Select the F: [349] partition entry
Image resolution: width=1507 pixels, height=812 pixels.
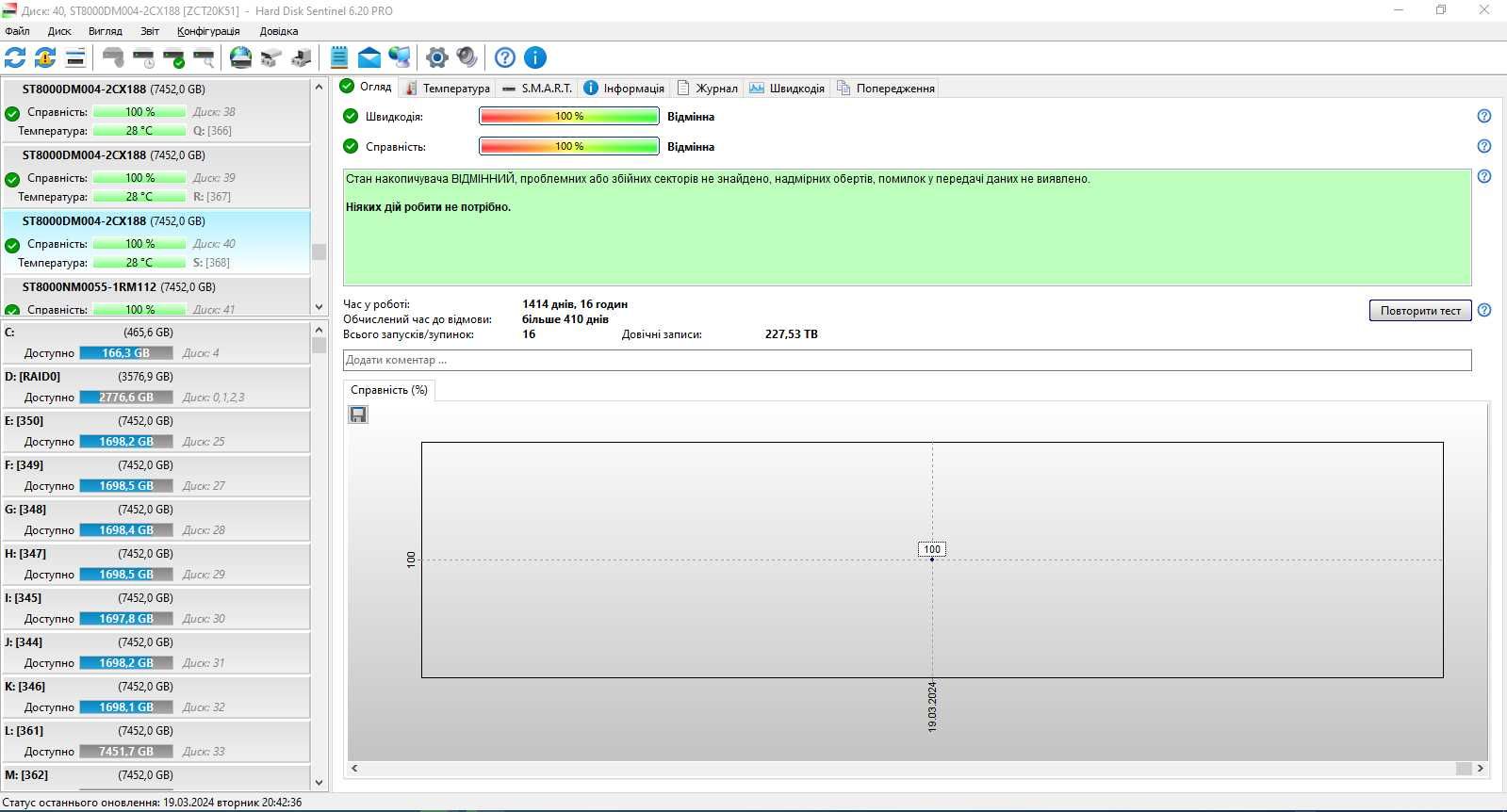point(156,476)
